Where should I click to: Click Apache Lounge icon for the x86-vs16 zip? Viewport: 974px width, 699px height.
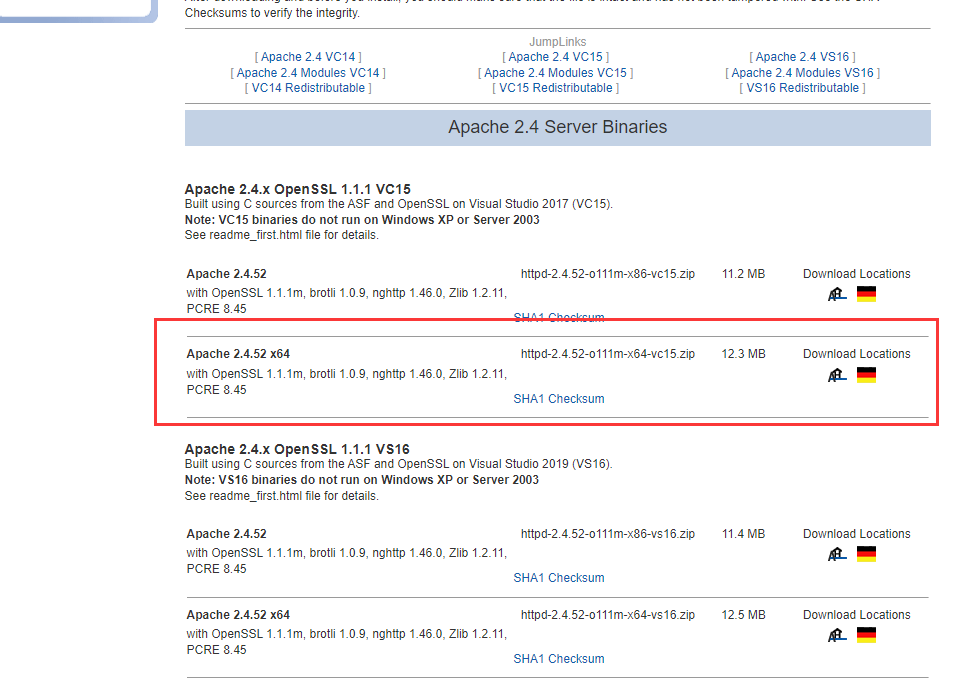click(x=837, y=554)
